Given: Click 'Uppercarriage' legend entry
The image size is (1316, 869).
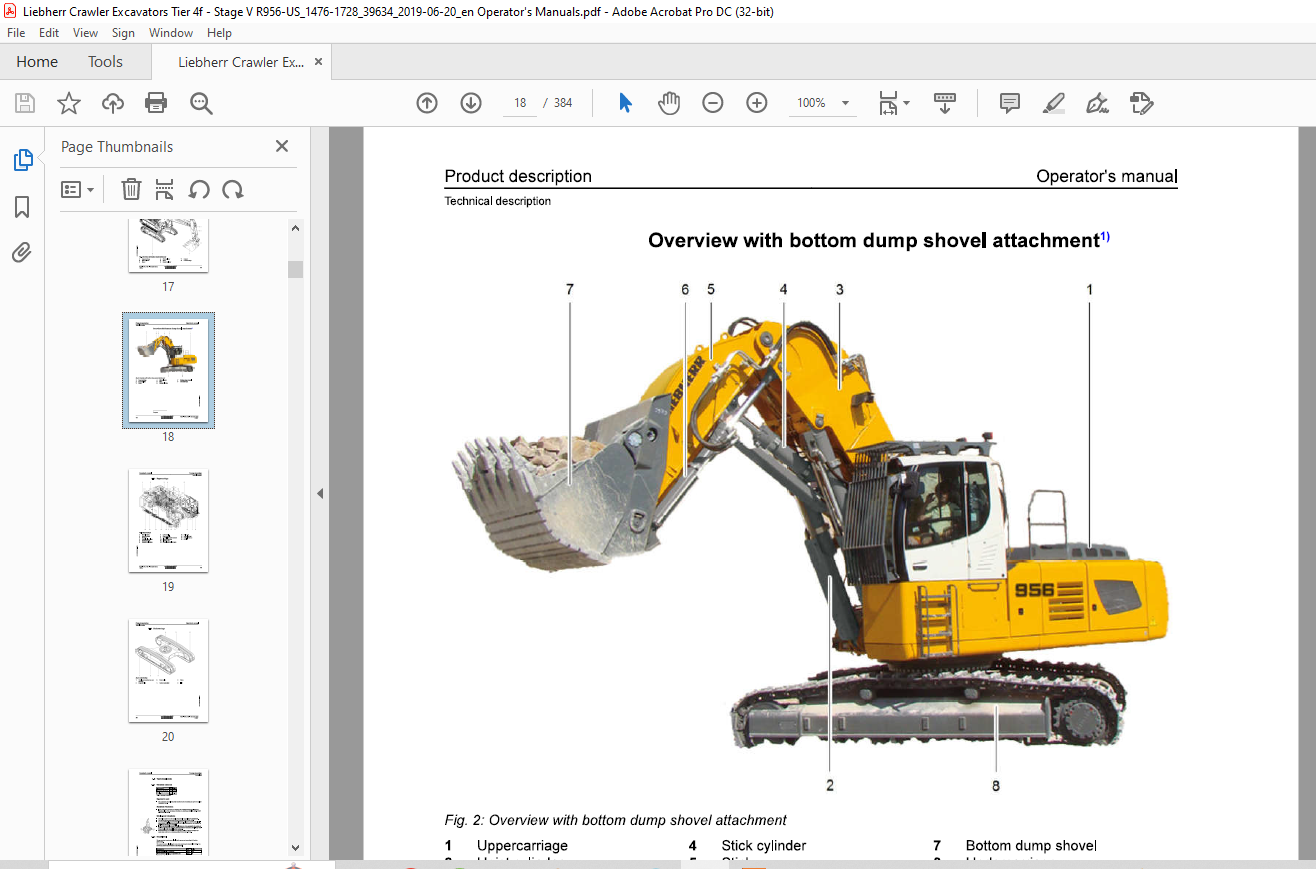Looking at the screenshot, I should click(x=522, y=846).
